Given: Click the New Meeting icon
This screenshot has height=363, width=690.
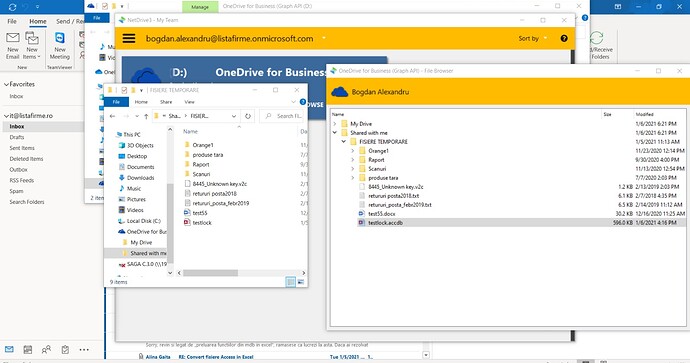Looking at the screenshot, I should 59,45.
